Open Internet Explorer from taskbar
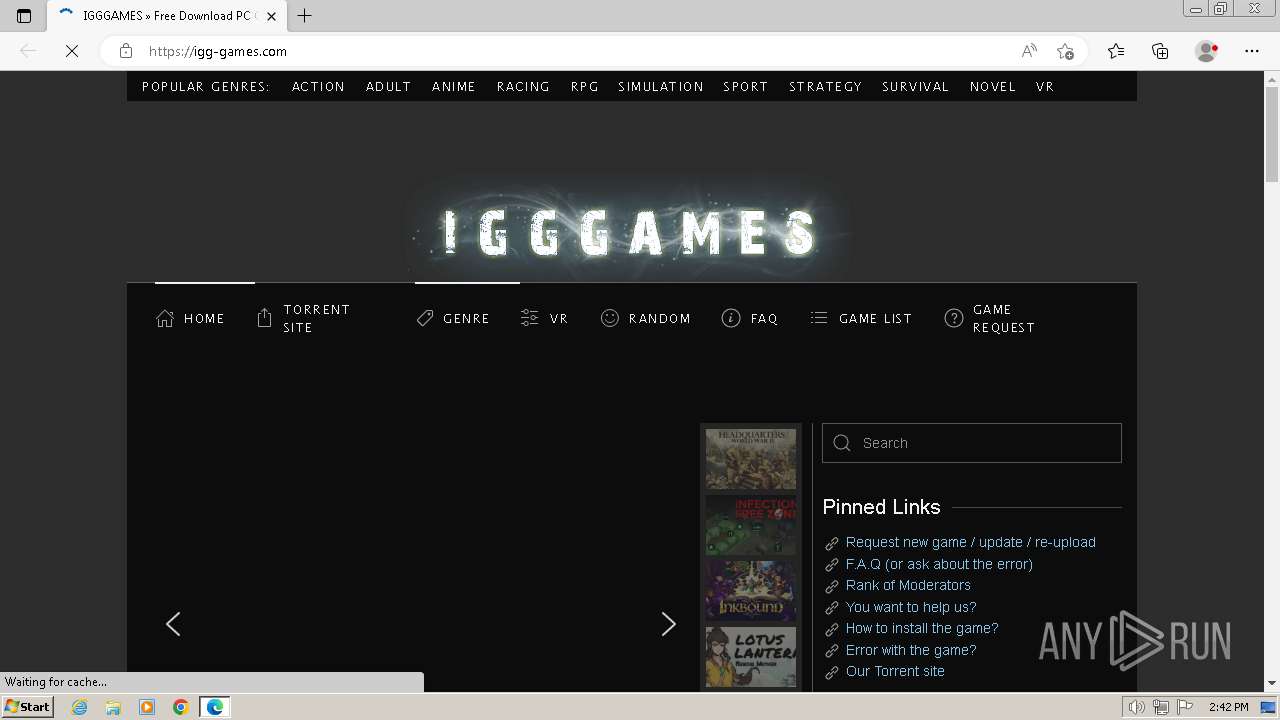 click(80, 707)
